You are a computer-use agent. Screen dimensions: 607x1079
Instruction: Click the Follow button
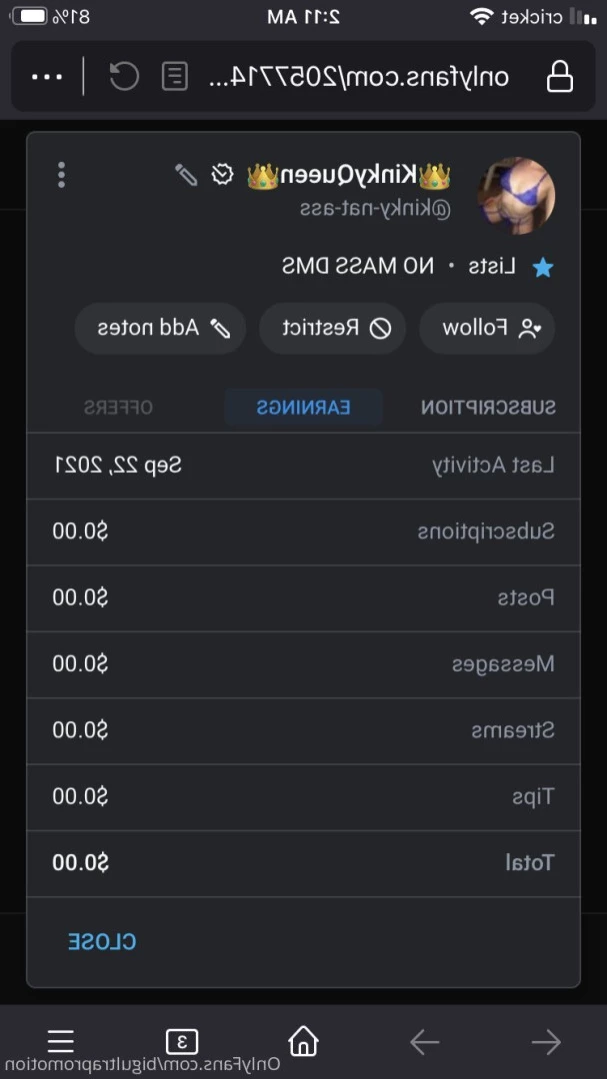(487, 328)
